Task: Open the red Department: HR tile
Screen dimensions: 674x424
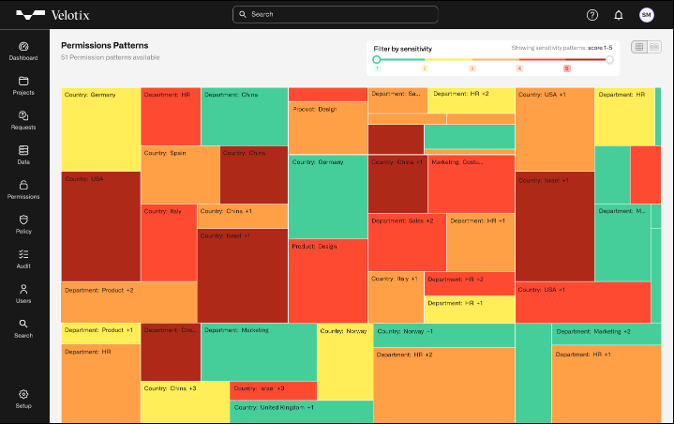Action: point(171,117)
